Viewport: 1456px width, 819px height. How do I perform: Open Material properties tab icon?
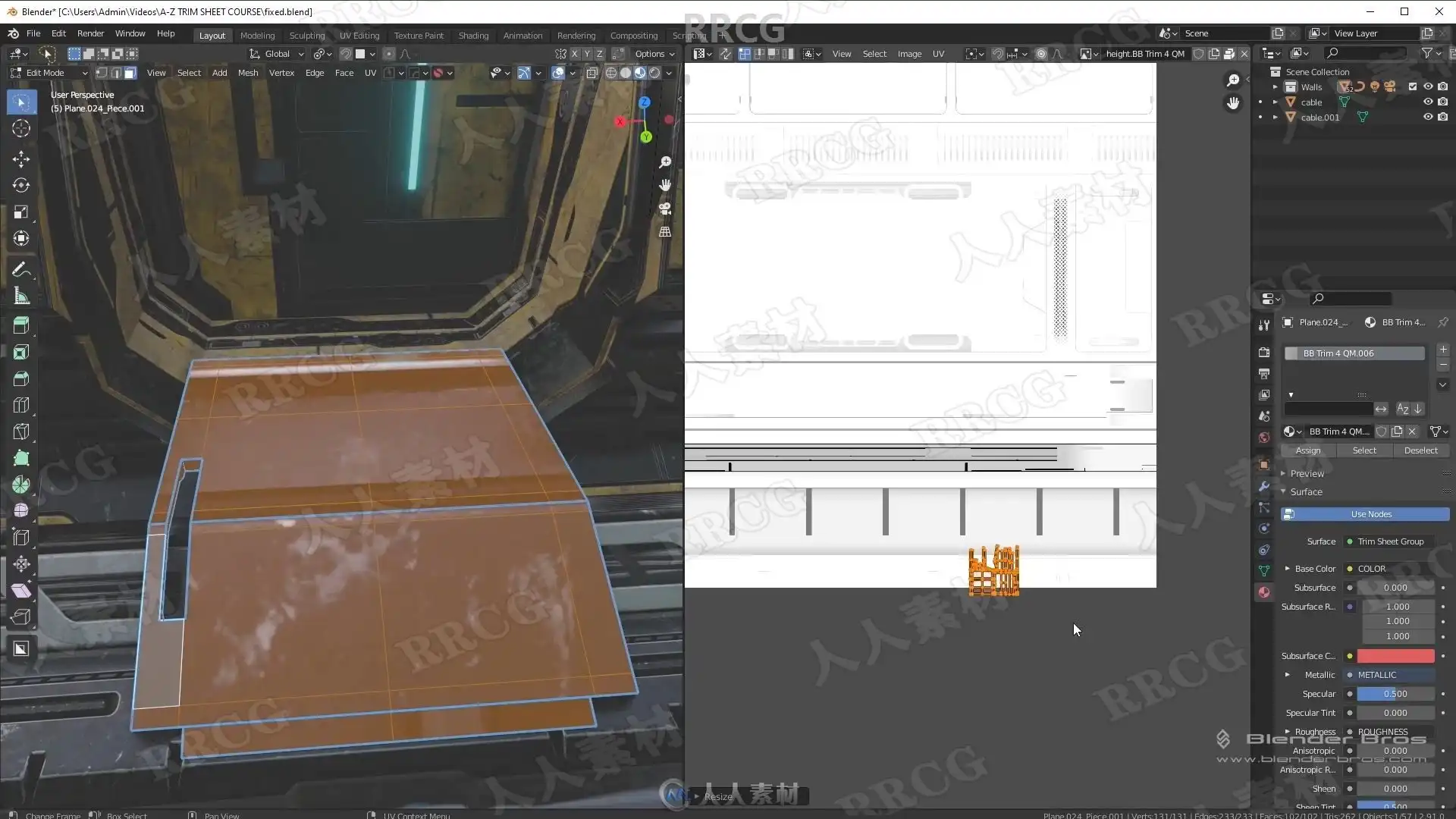1264,592
